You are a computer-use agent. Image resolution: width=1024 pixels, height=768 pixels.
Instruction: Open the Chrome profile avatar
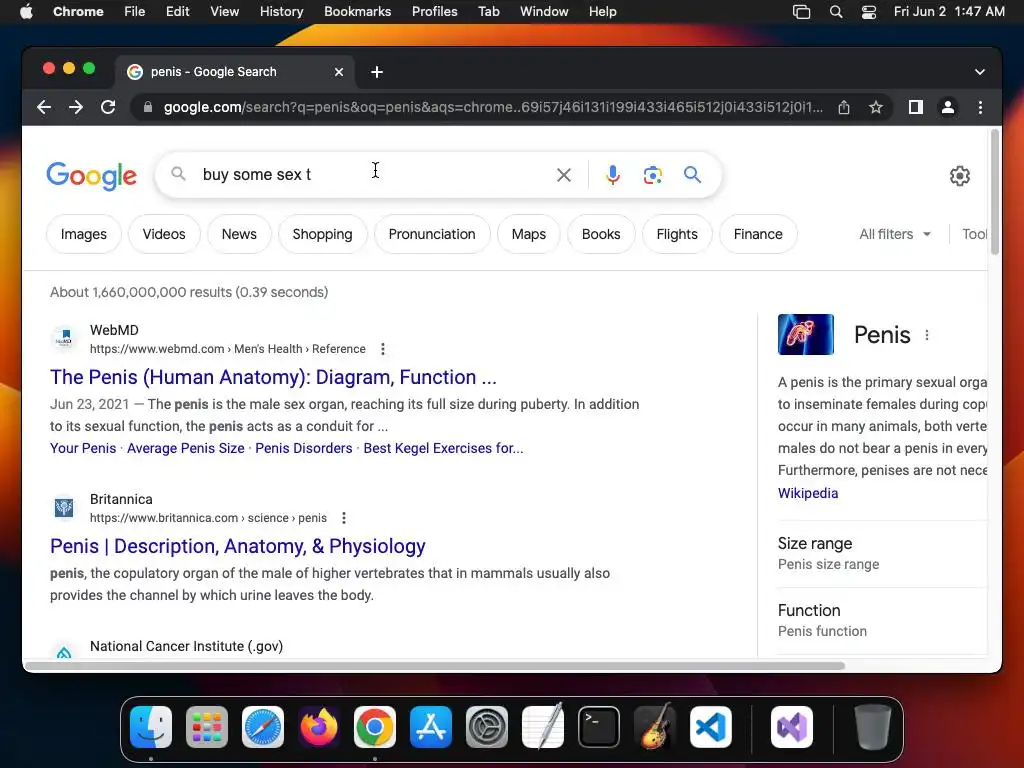pyautogui.click(x=948, y=107)
